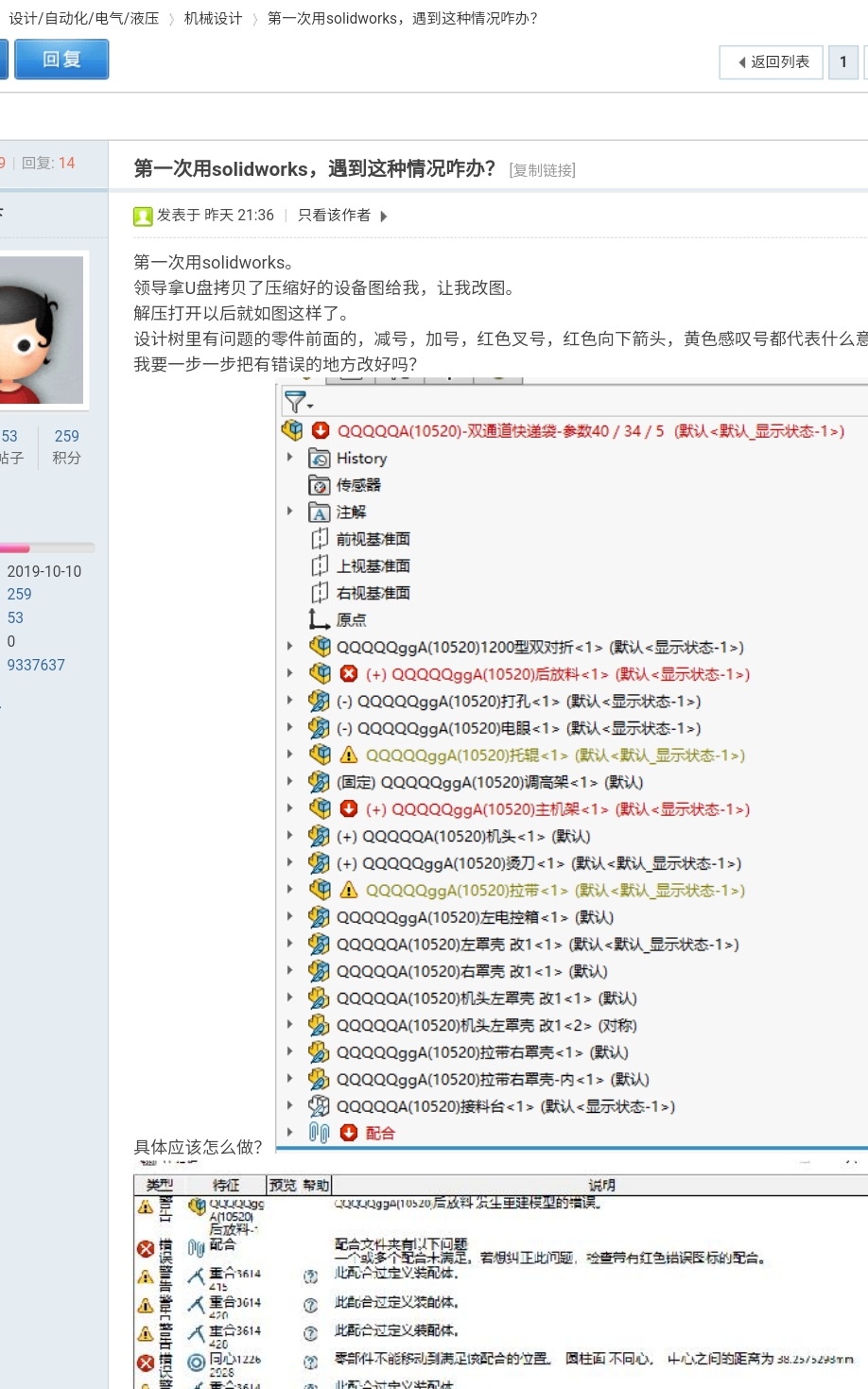Click component icon of 烫刀<1>
Image resolution: width=868 pixels, height=1389 pixels.
[320, 863]
